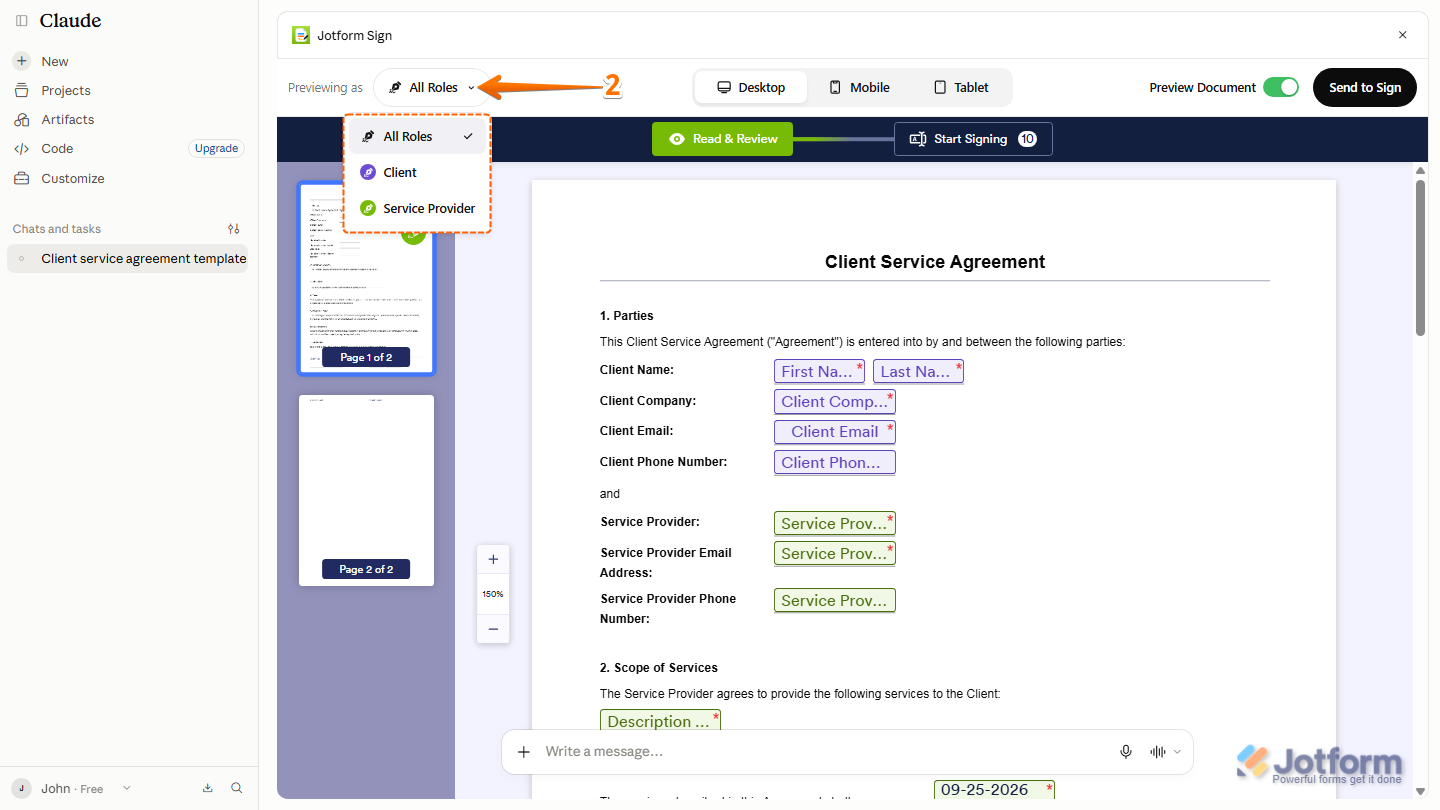Click the Upgrade link next to Code
This screenshot has height=810, width=1440.
(216, 148)
